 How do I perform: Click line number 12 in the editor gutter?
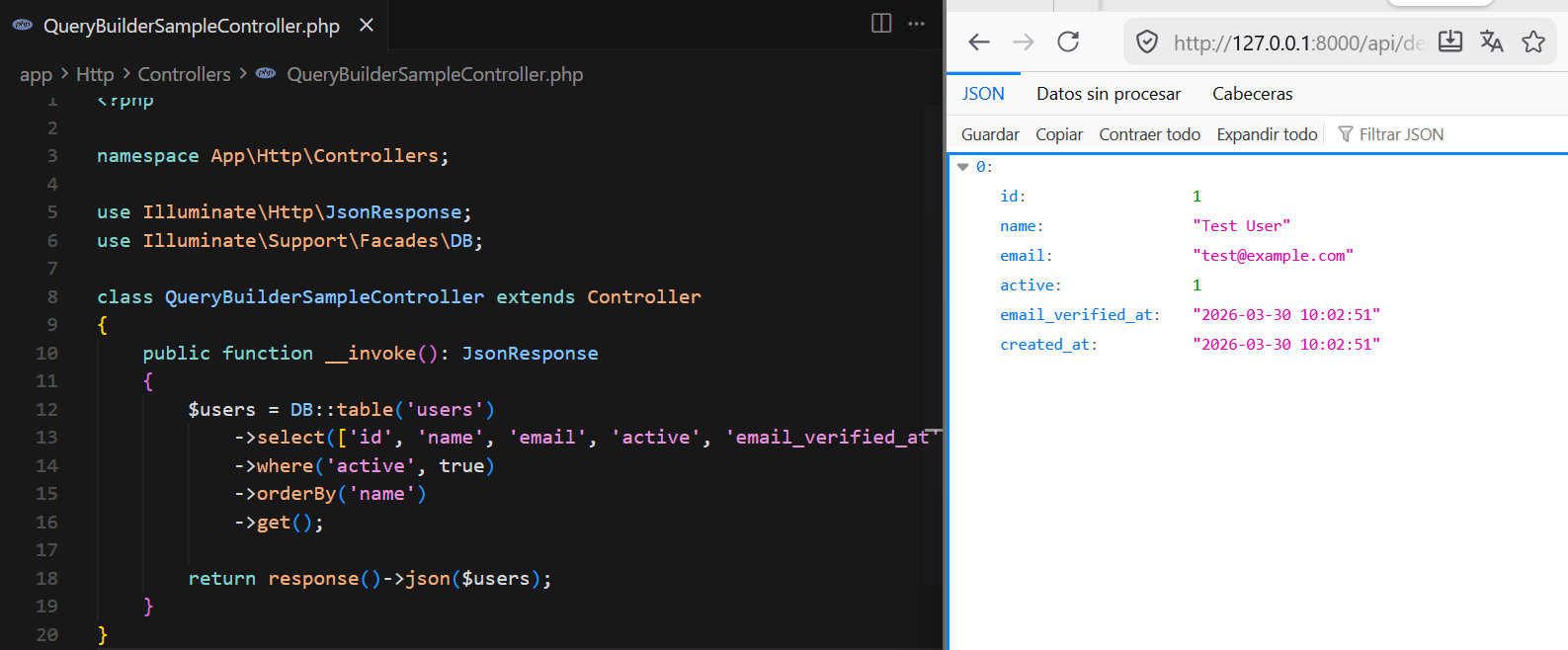point(46,410)
